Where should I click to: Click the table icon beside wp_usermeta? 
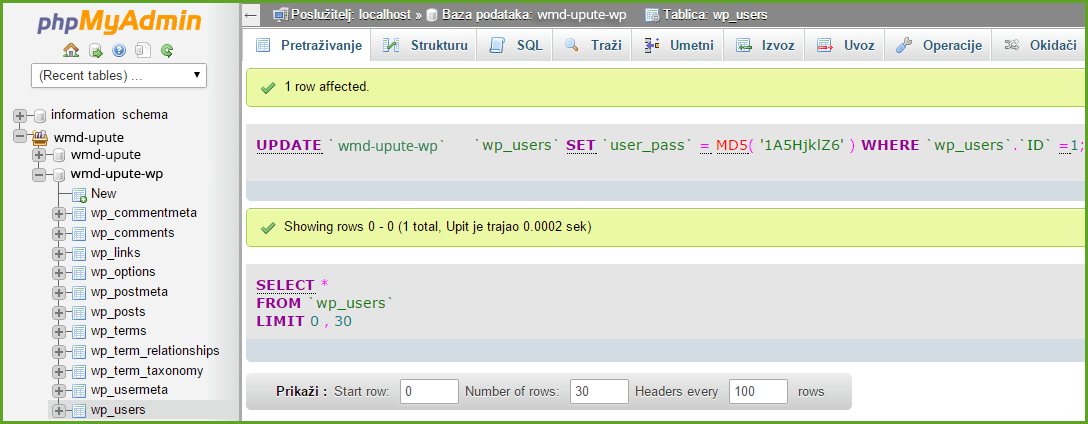(x=79, y=391)
